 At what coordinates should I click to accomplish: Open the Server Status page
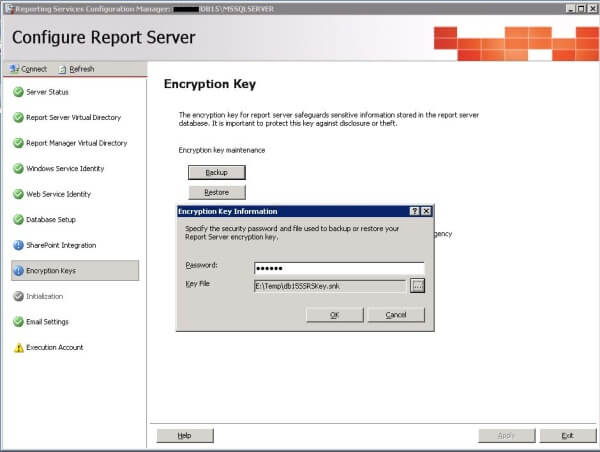click(47, 92)
